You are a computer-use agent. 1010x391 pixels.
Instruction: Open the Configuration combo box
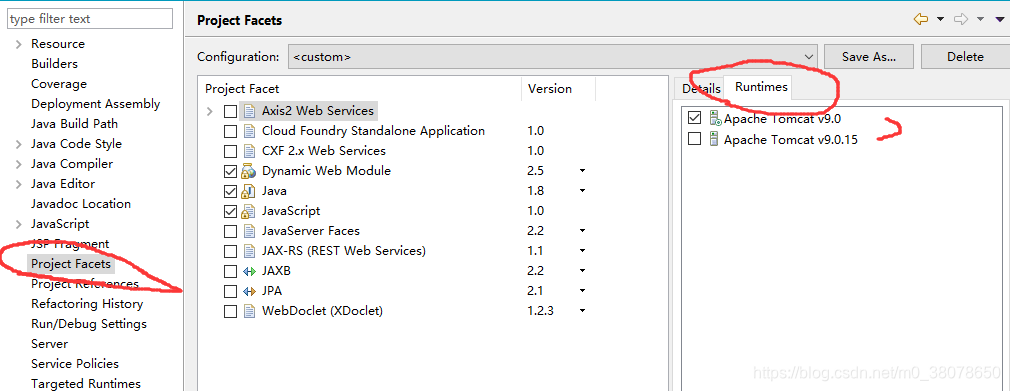point(552,57)
